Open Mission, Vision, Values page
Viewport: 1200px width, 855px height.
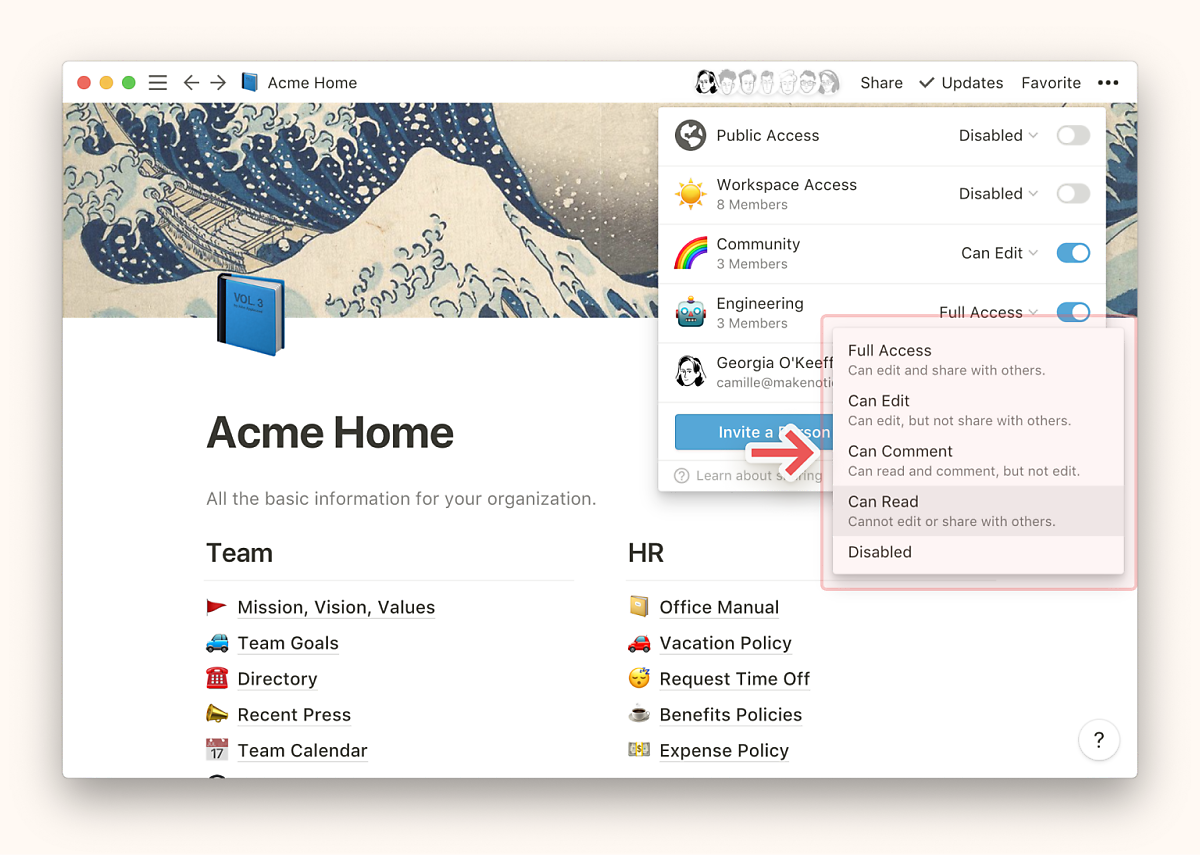pyautogui.click(x=336, y=607)
